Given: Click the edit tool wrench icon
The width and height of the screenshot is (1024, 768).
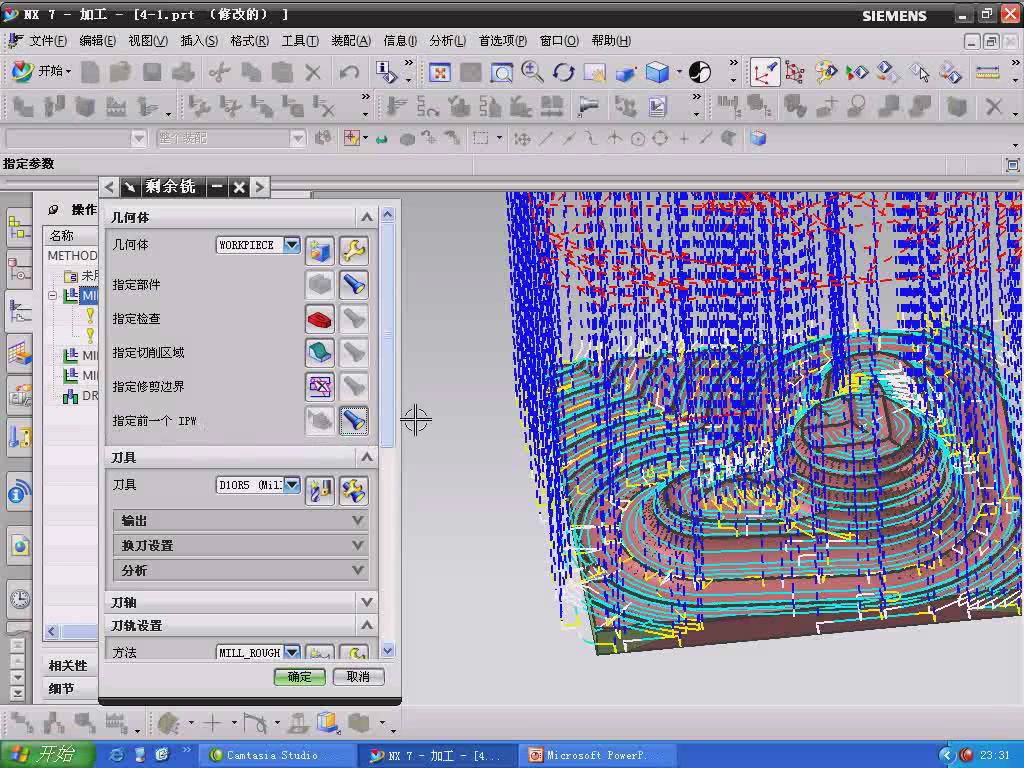Looking at the screenshot, I should click(x=353, y=490).
